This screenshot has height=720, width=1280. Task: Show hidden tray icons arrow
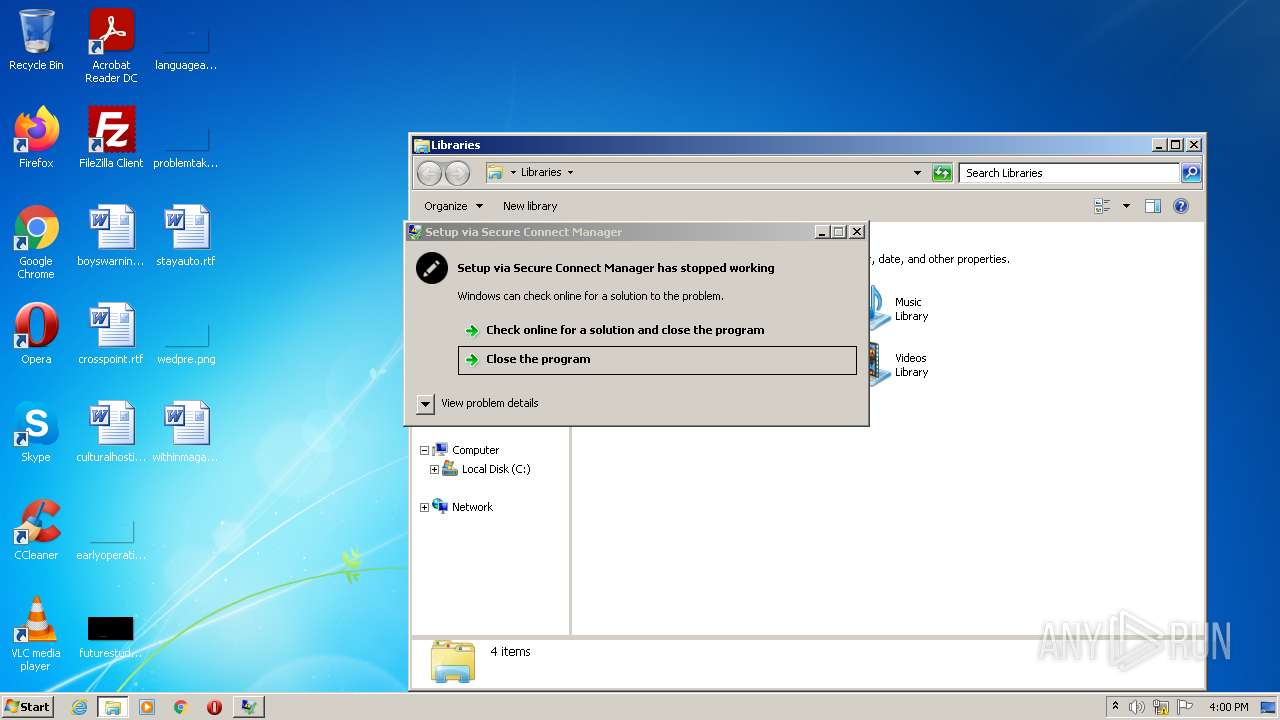(1115, 707)
